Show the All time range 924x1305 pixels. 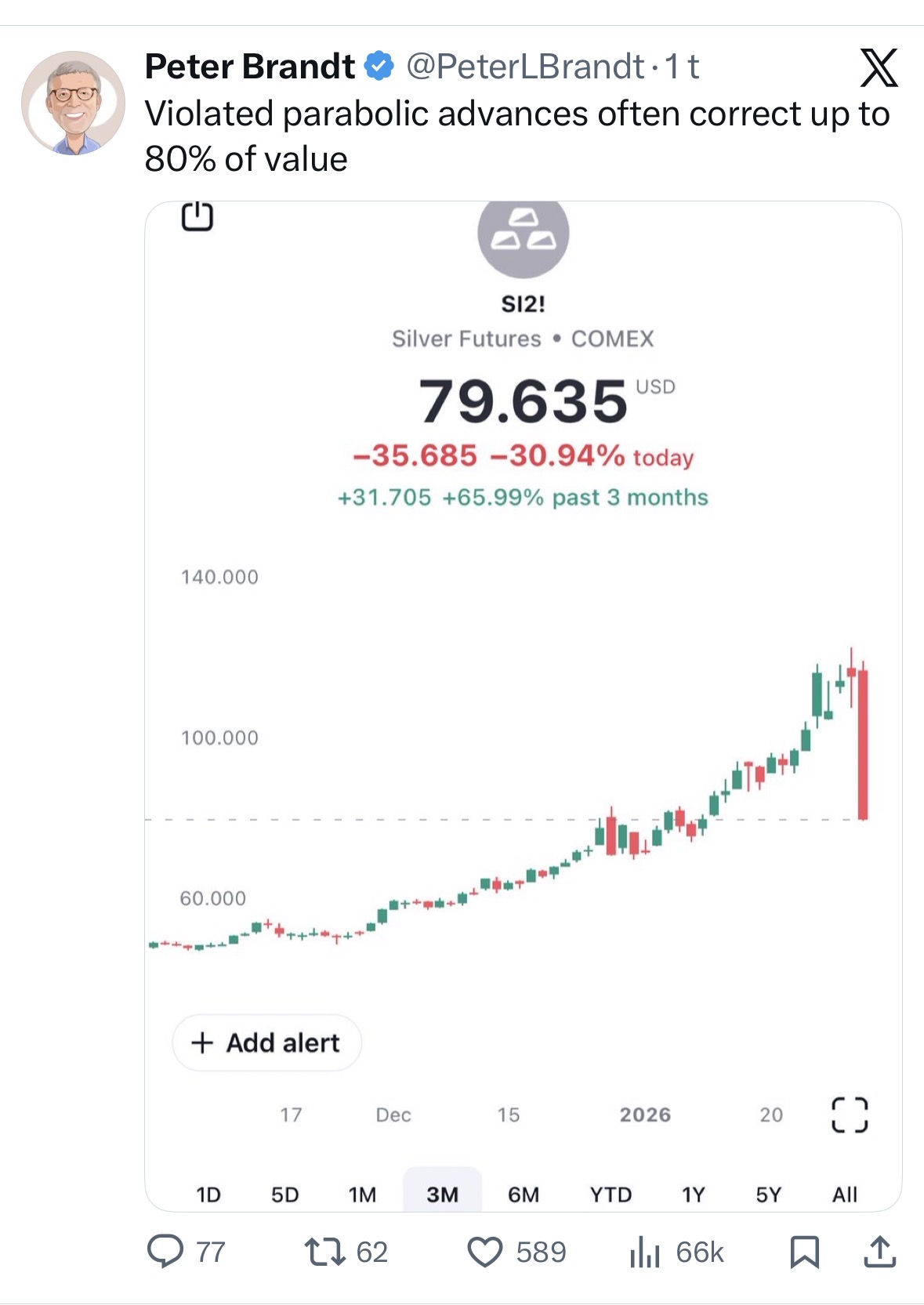pyautogui.click(x=845, y=1194)
